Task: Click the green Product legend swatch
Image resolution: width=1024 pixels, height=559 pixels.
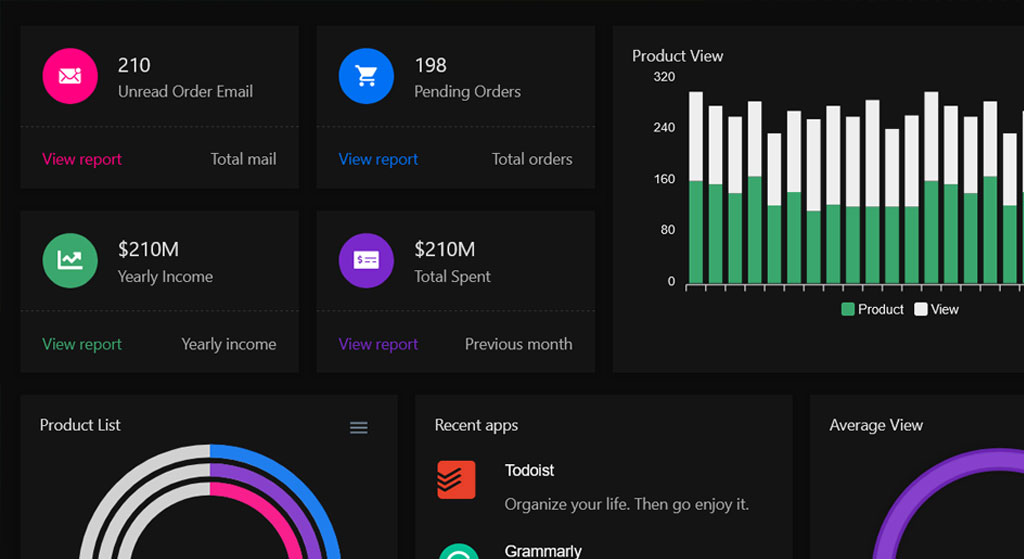Action: [848, 310]
